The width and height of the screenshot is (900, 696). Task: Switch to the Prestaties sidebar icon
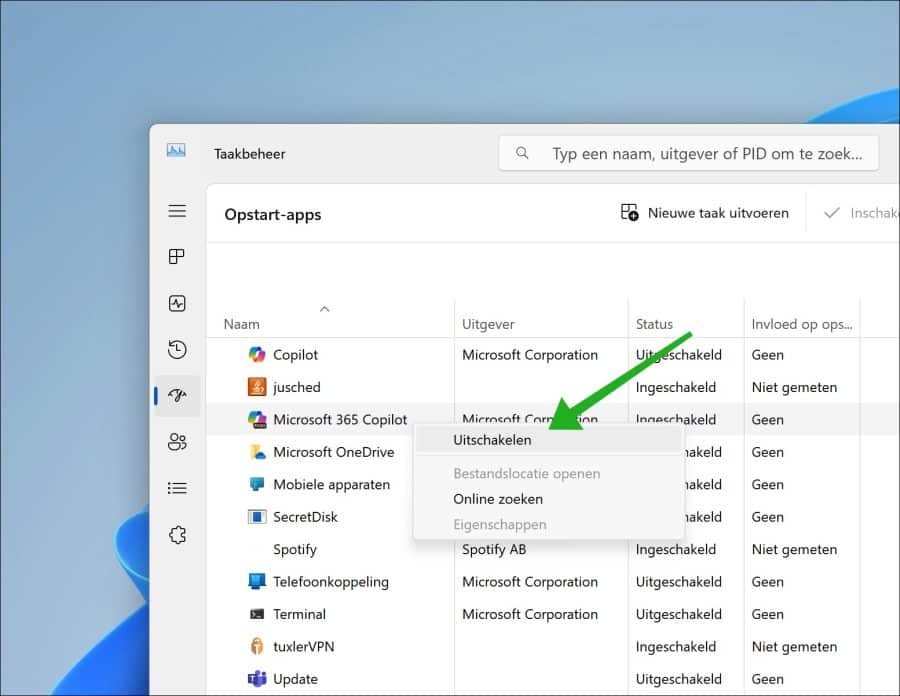(x=177, y=303)
